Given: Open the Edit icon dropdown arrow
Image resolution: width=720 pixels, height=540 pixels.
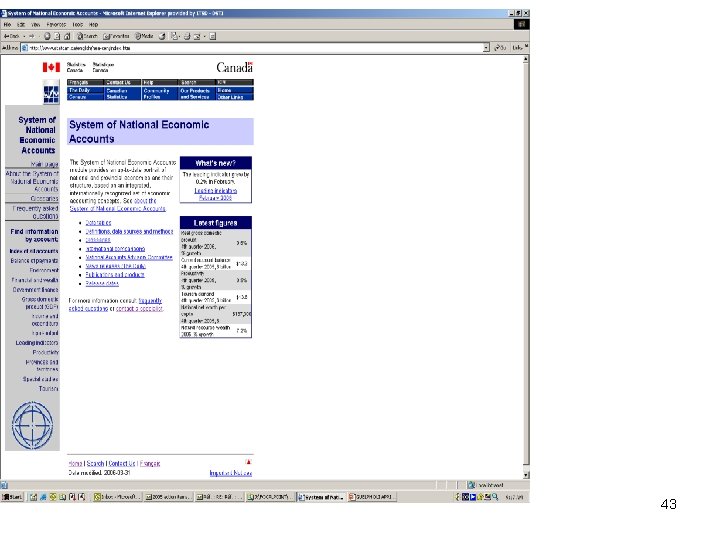Looking at the screenshot, I should (x=203, y=36).
